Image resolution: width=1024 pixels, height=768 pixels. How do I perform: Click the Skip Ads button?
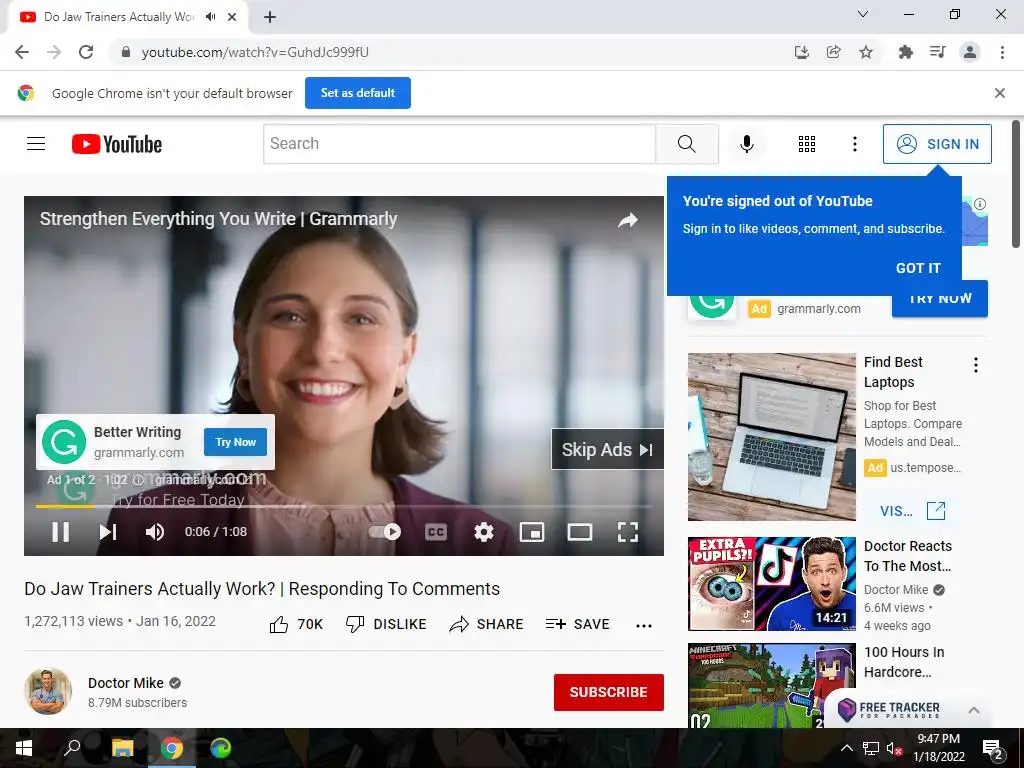[x=607, y=449]
